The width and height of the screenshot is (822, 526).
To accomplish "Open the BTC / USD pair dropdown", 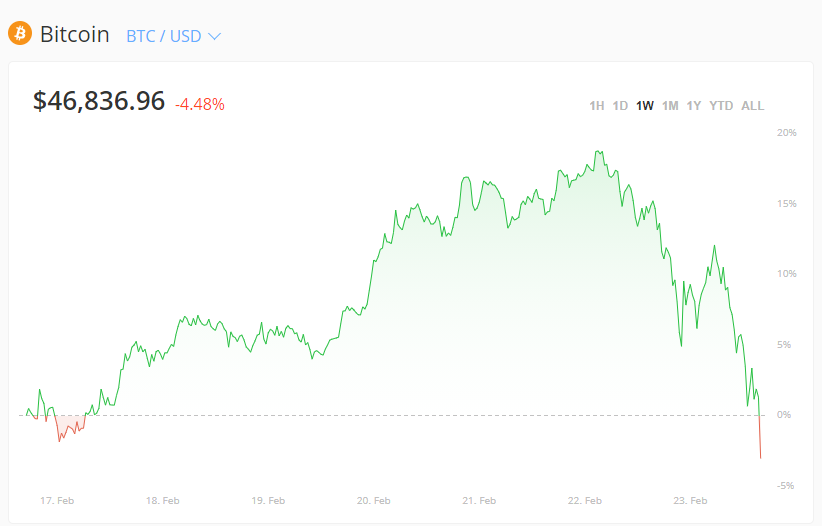I will pyautogui.click(x=163, y=36).
